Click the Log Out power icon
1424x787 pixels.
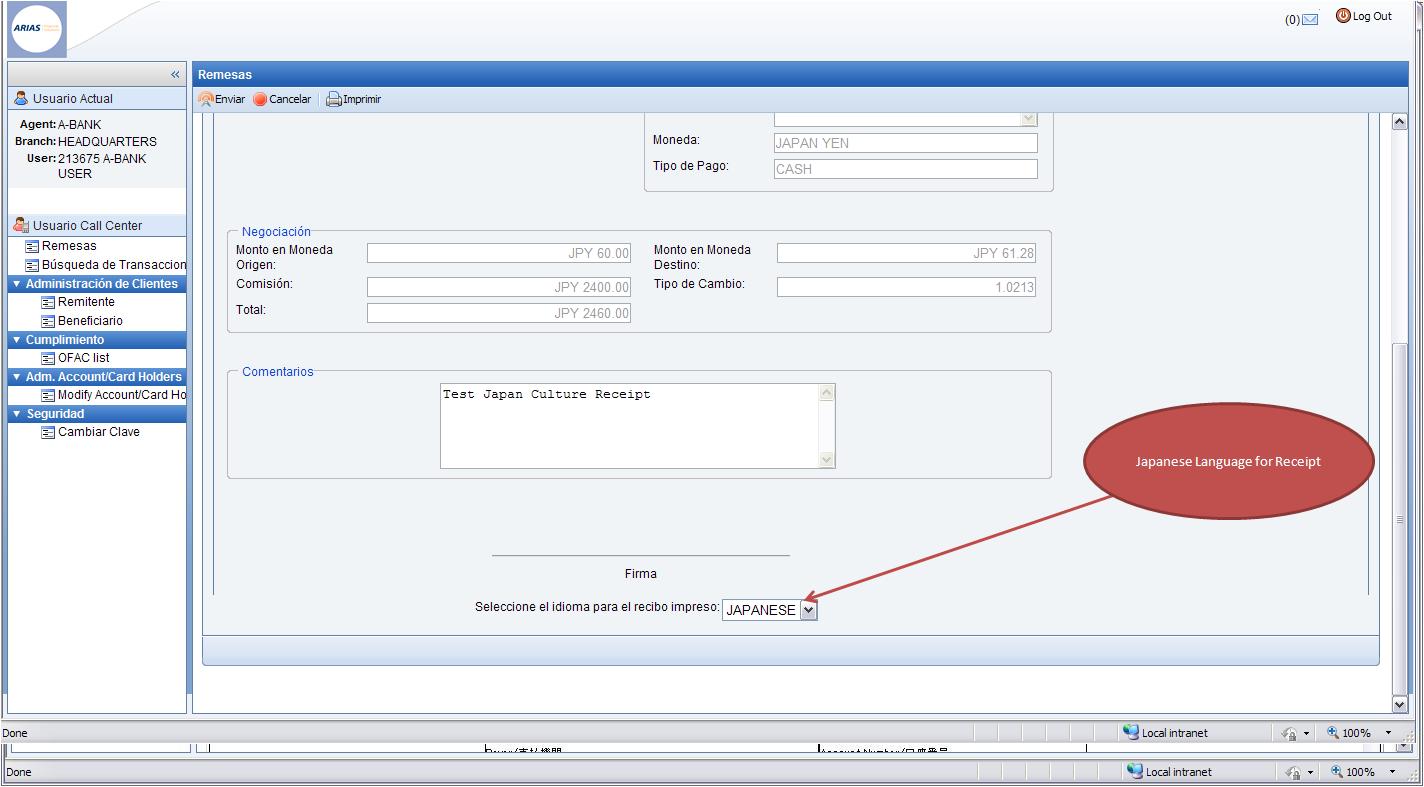pos(1343,16)
